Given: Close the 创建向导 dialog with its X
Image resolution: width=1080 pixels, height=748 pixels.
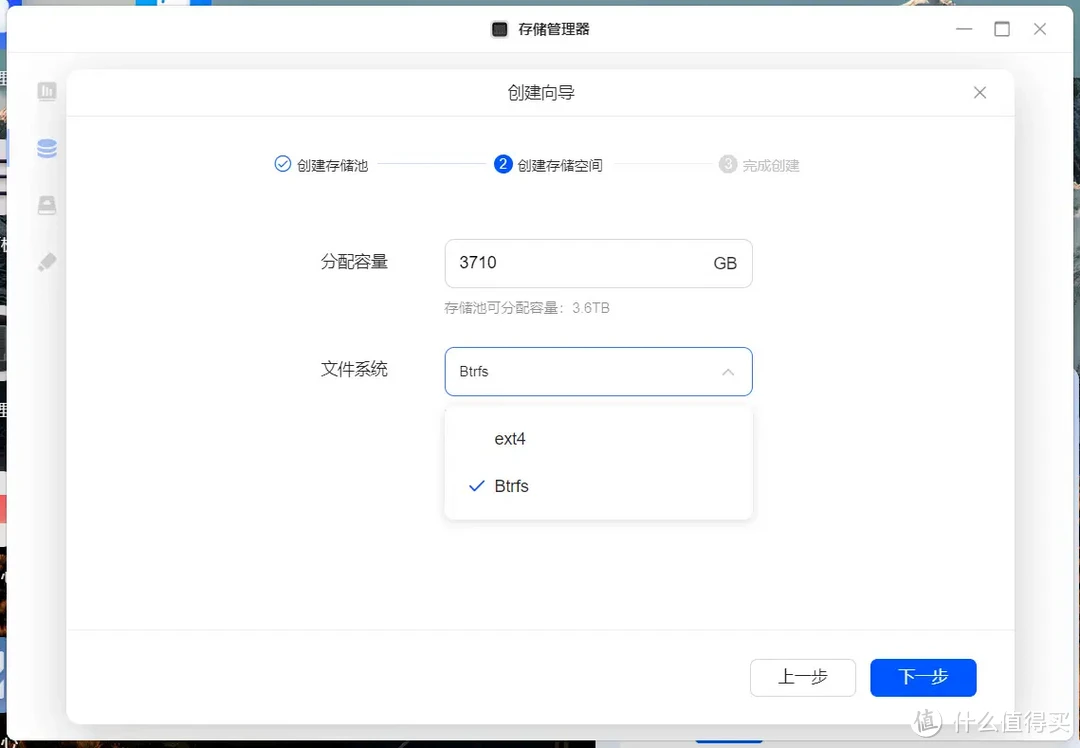Looking at the screenshot, I should pyautogui.click(x=979, y=92).
